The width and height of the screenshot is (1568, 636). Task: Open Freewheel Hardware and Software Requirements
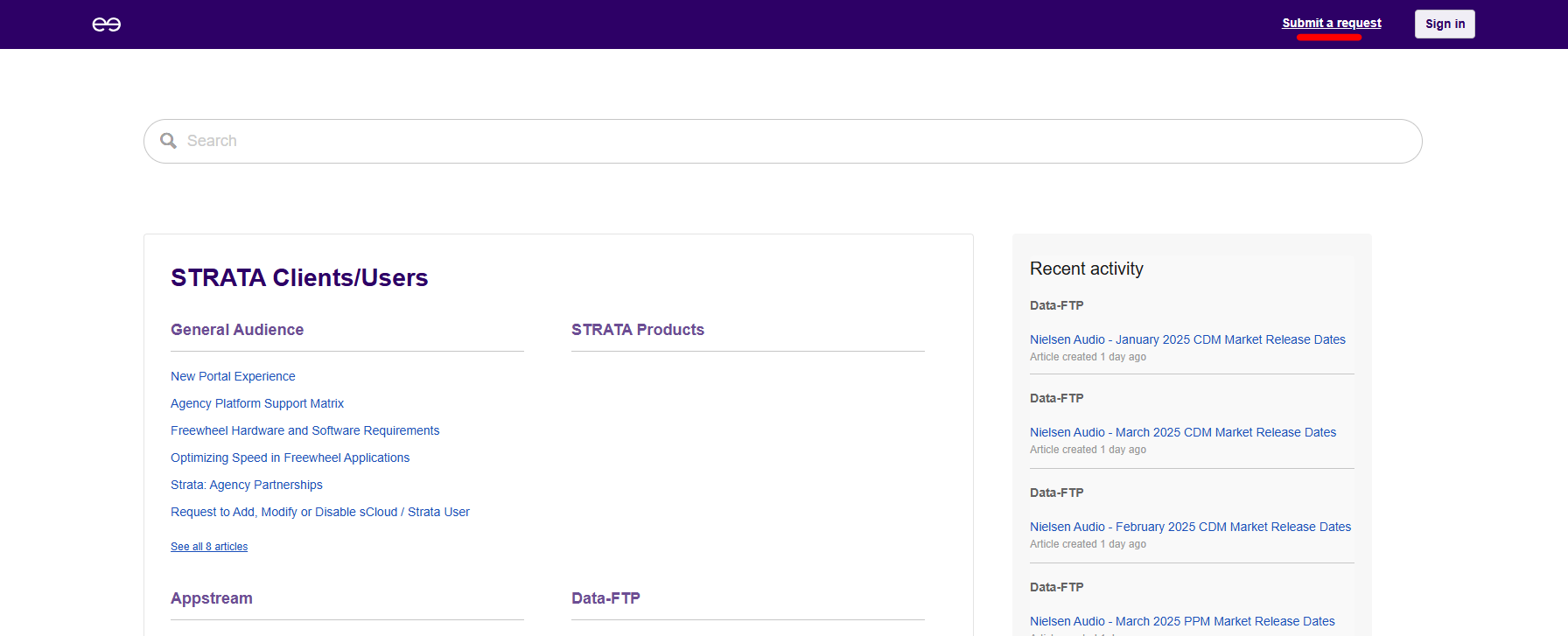tap(304, 430)
